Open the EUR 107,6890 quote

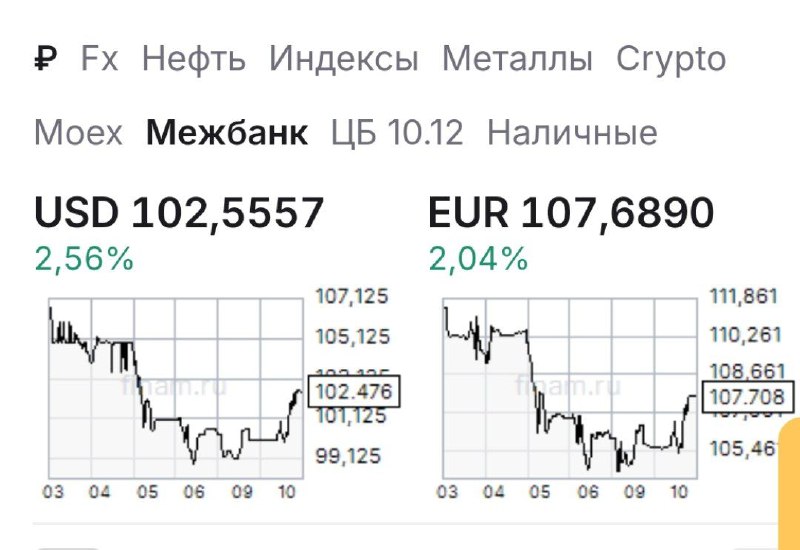click(x=570, y=213)
